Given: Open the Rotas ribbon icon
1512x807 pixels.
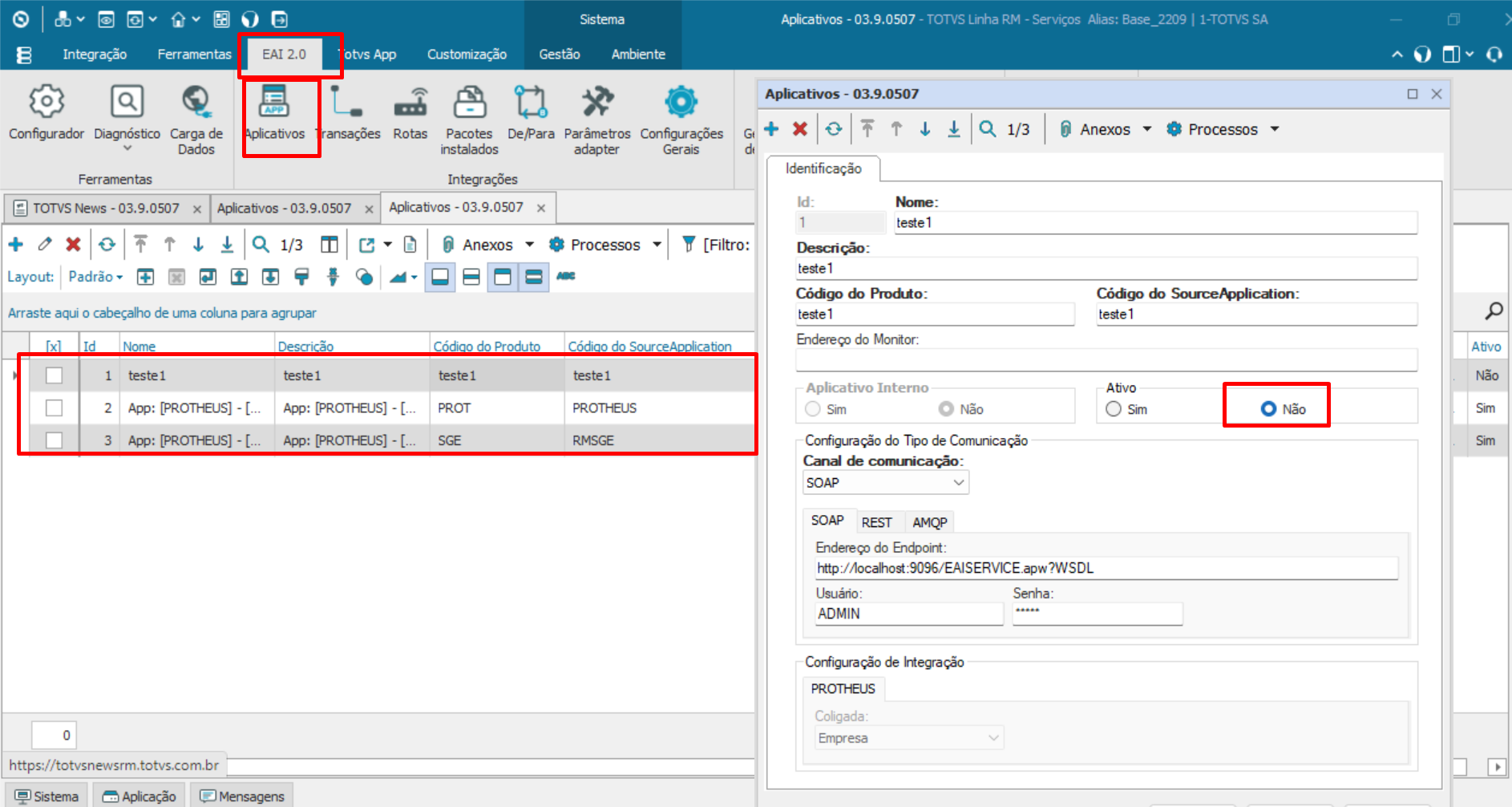Looking at the screenshot, I should [410, 114].
